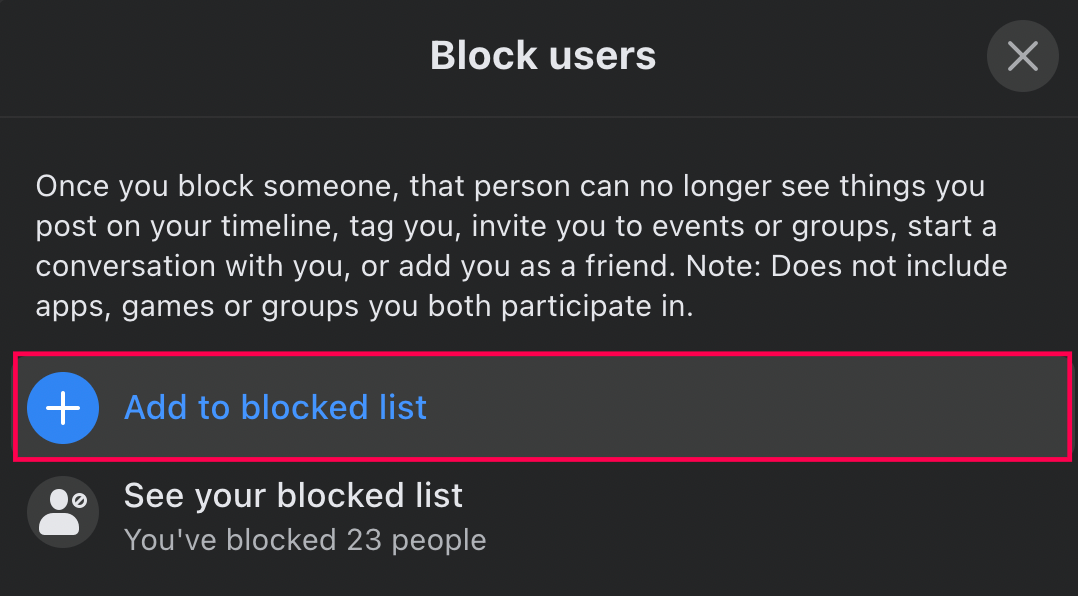The width and height of the screenshot is (1078, 596).
Task: Click the blue plus icon
Action: click(63, 408)
